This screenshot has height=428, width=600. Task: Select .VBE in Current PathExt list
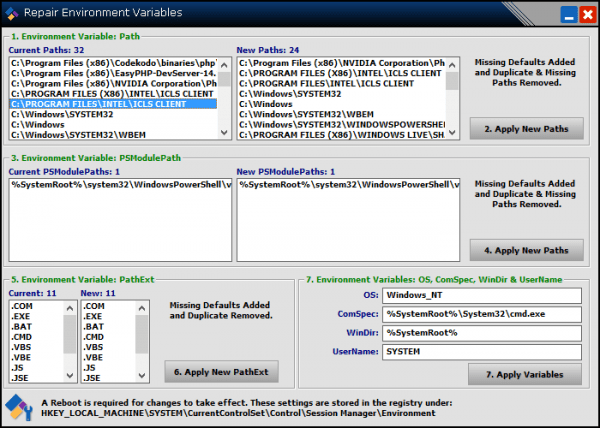click(x=37, y=358)
